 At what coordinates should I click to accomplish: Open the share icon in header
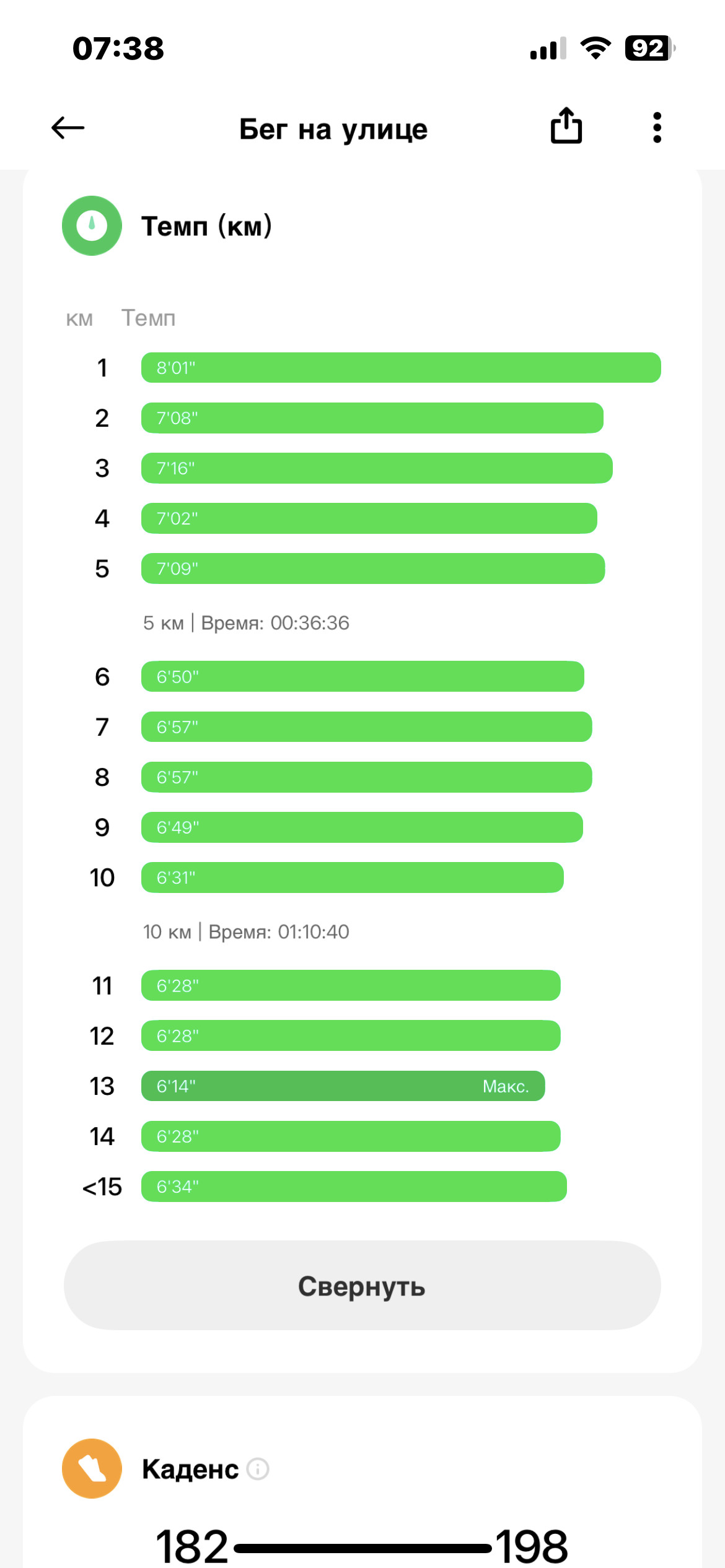pyautogui.click(x=566, y=126)
